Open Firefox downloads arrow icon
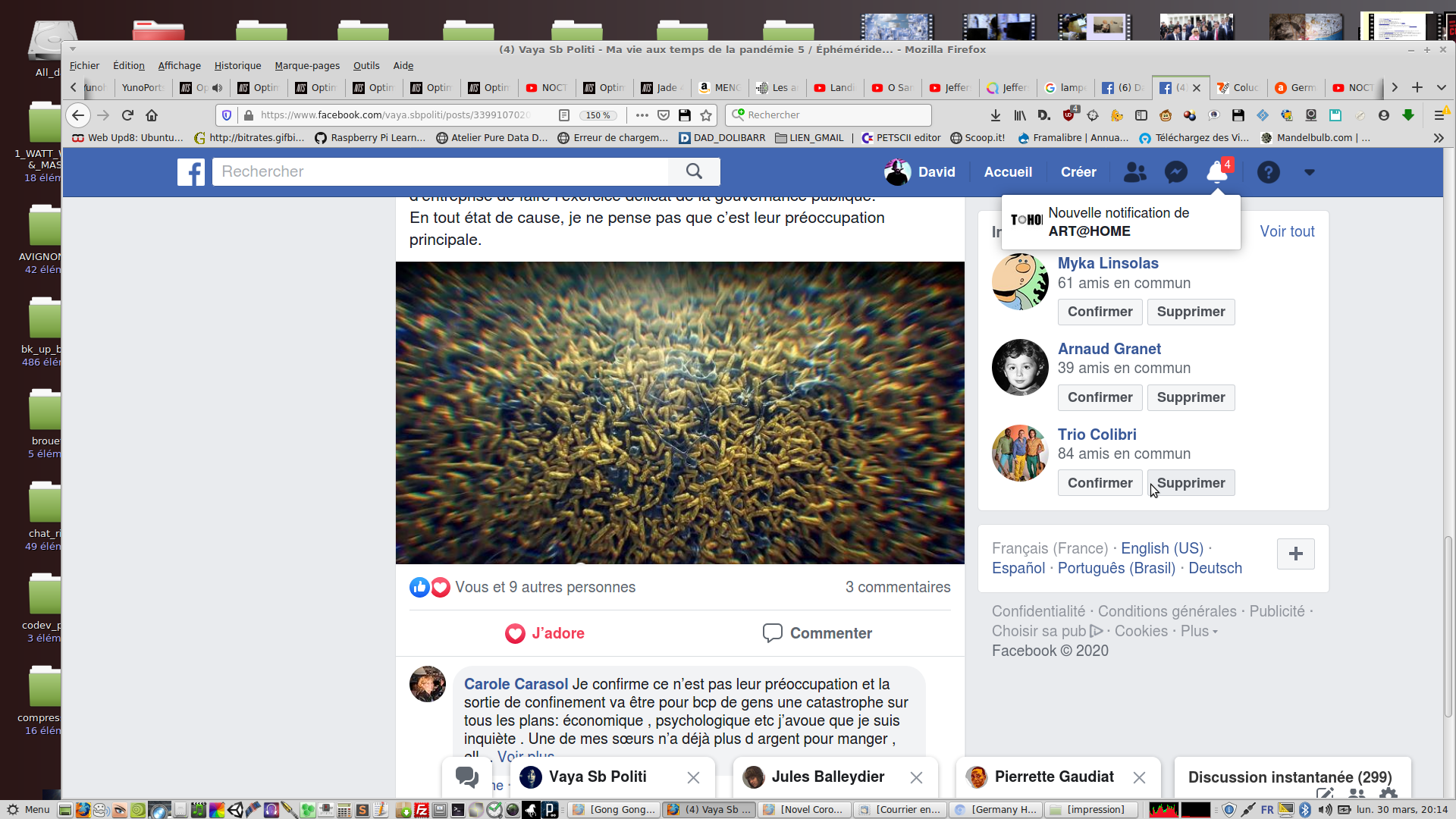Screen dimensions: 1456x819 pyautogui.click(x=995, y=115)
